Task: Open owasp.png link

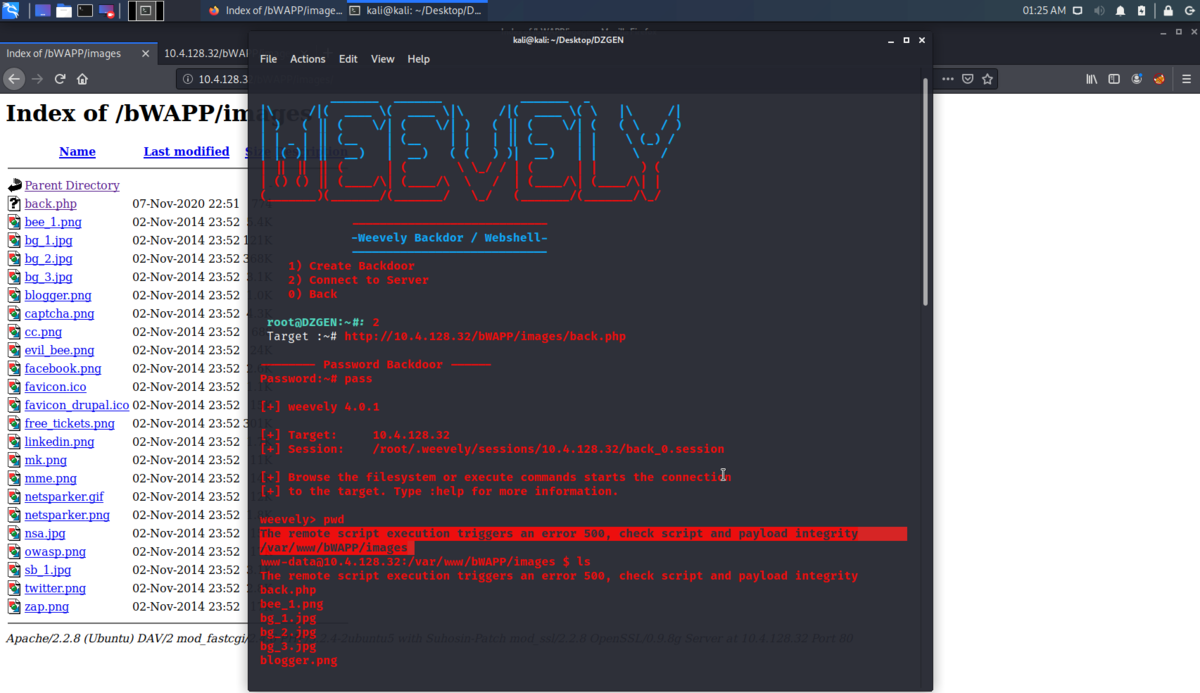Action: coord(55,552)
